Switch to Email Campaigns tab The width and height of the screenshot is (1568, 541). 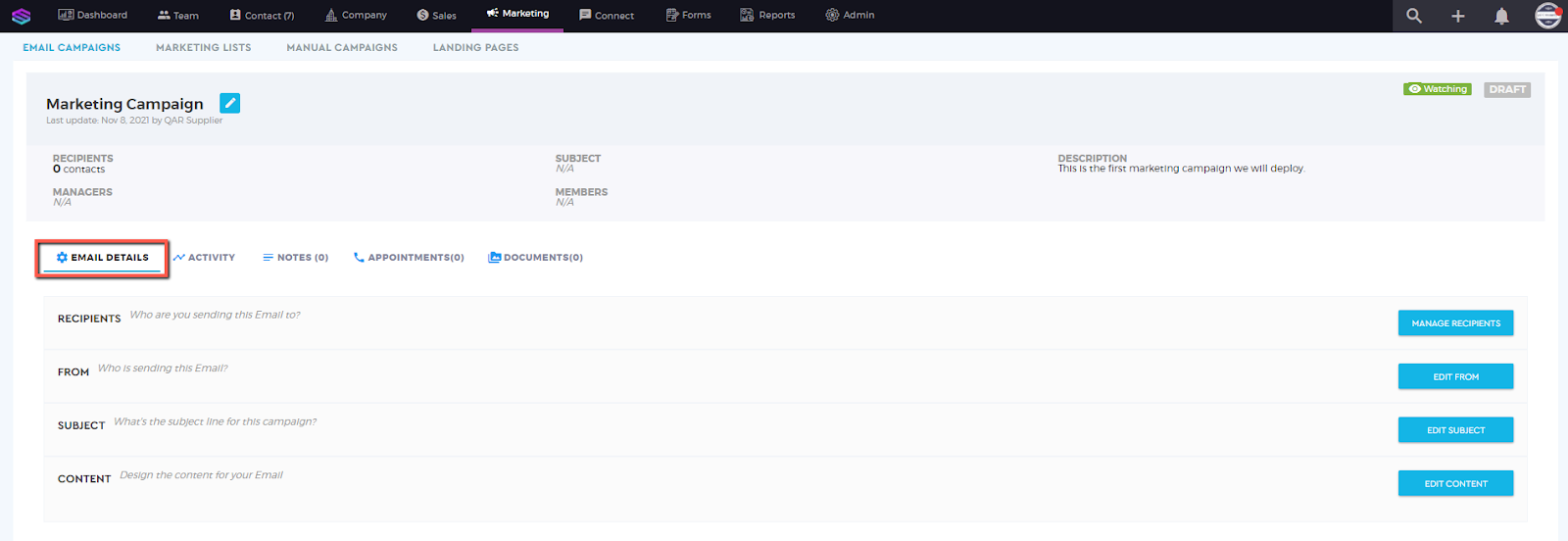coord(72,47)
